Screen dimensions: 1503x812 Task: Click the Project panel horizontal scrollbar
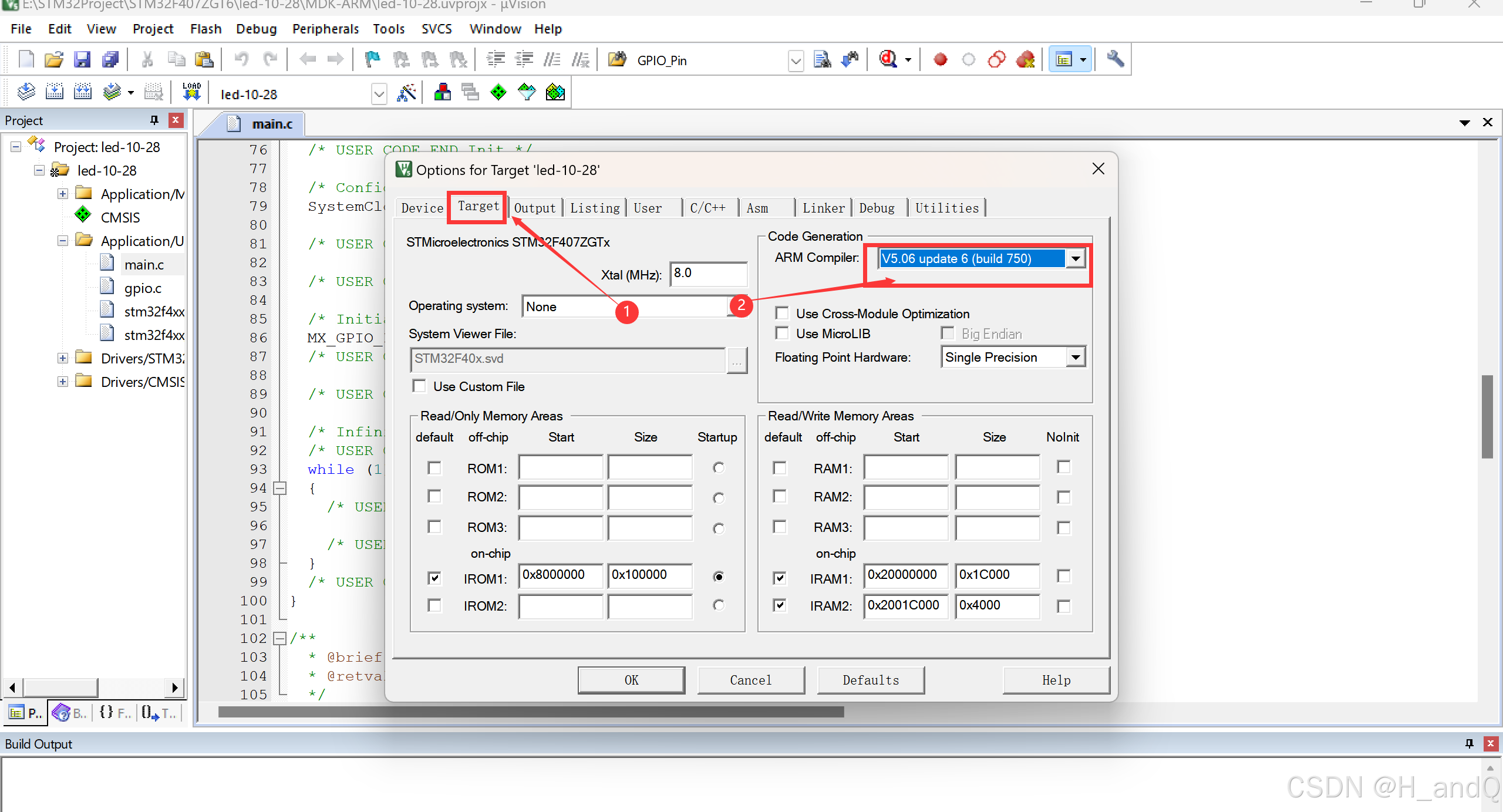point(94,687)
